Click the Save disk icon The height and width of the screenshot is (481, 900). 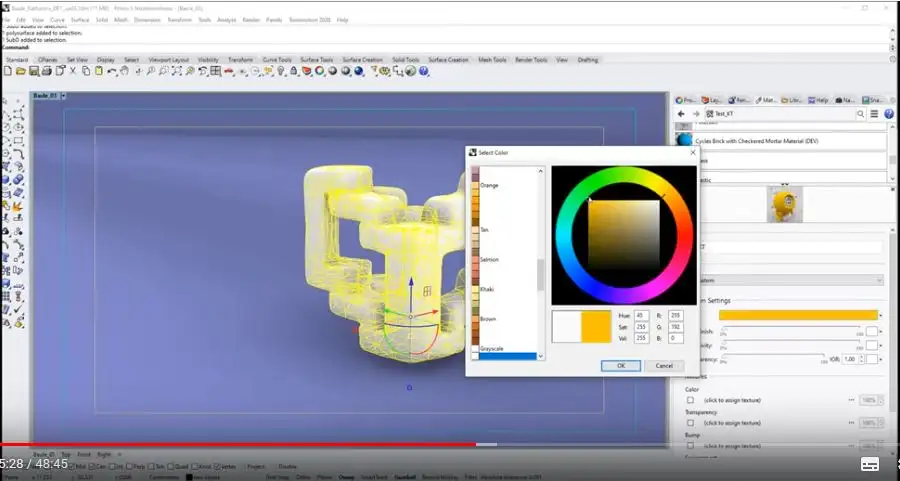(34, 71)
